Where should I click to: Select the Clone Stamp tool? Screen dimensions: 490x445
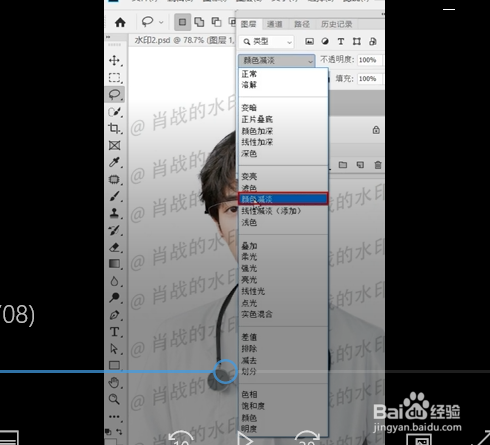114,213
